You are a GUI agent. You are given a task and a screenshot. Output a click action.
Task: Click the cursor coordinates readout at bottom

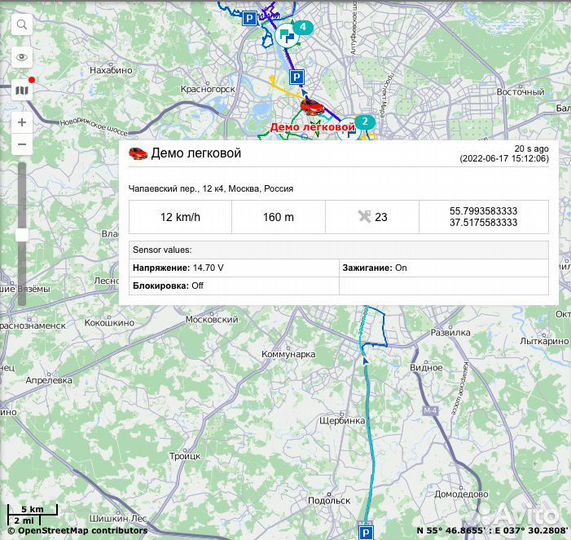point(493,530)
